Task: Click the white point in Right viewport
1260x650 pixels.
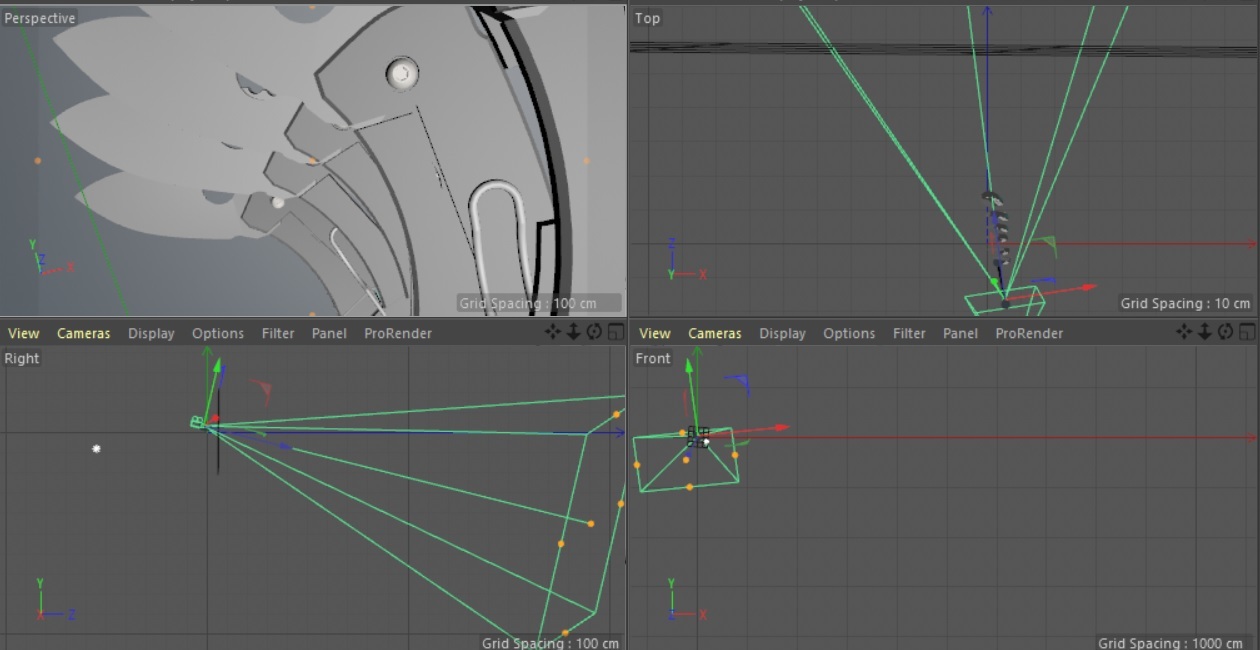Action: pos(96,449)
